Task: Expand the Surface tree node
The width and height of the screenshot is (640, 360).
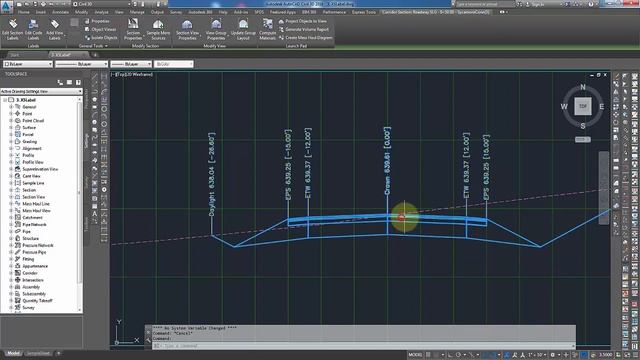Action: pos(11,127)
